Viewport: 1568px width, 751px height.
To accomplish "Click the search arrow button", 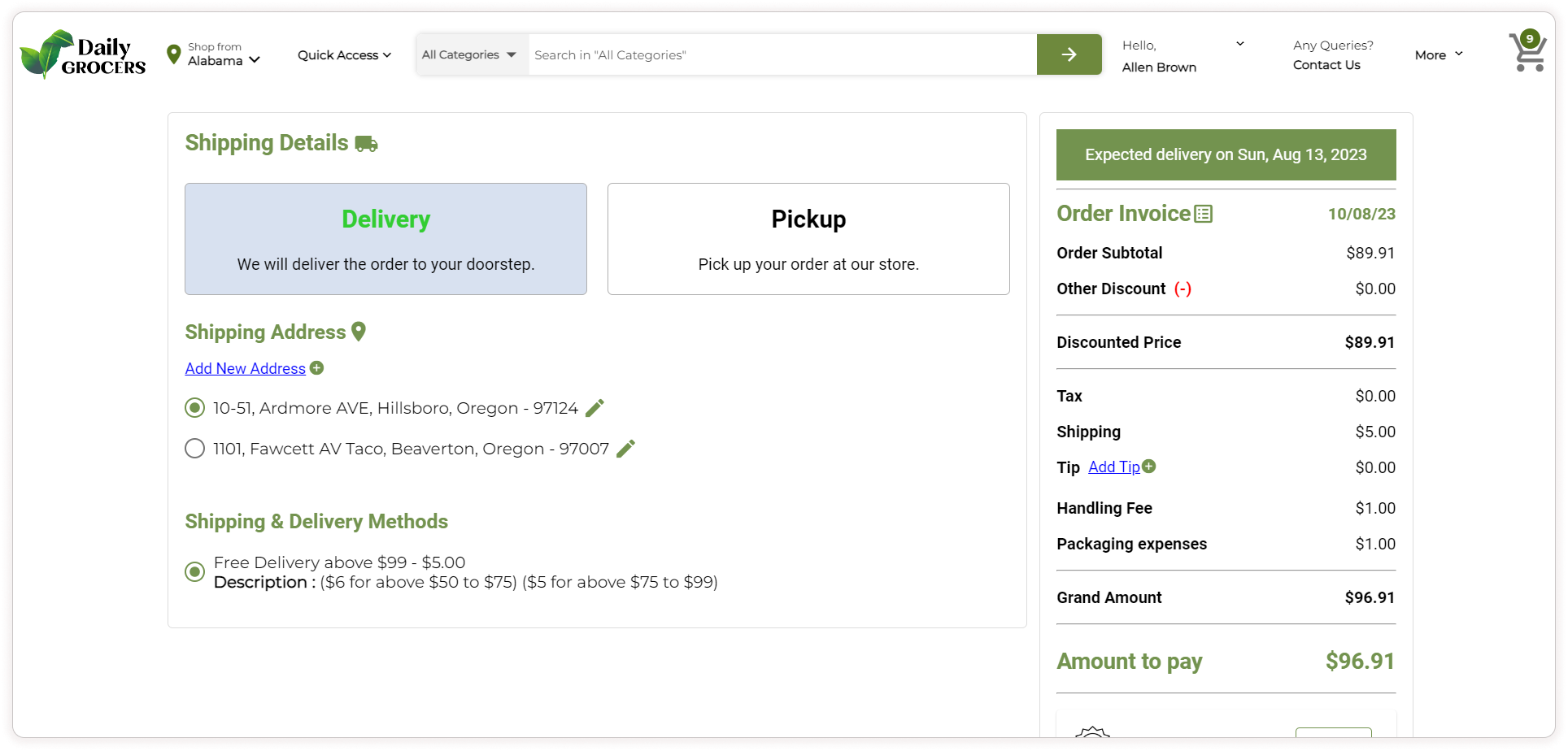I will point(1069,54).
